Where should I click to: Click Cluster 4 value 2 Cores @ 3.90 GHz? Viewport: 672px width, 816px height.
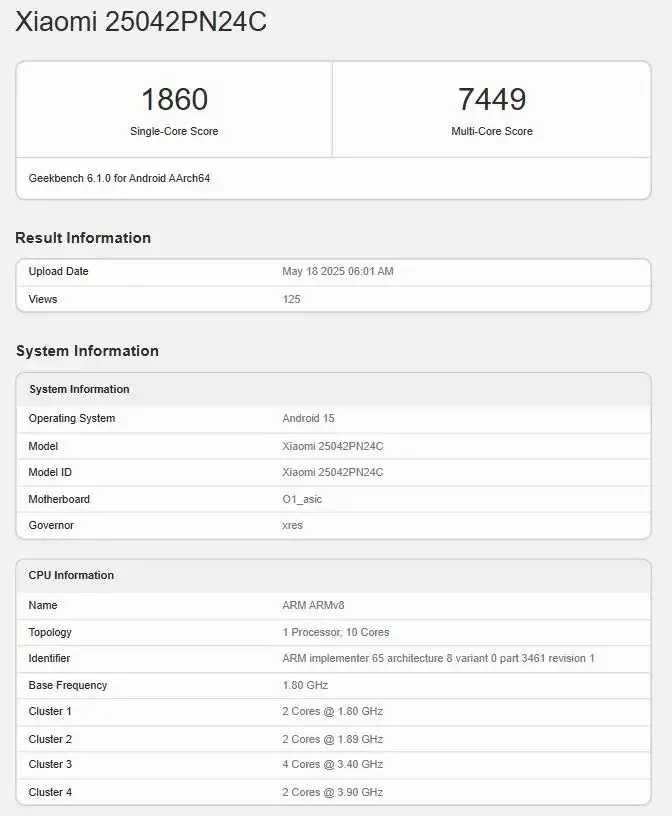click(x=333, y=792)
